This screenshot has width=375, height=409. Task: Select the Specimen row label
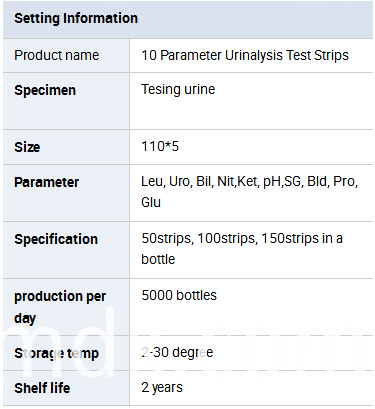point(45,90)
